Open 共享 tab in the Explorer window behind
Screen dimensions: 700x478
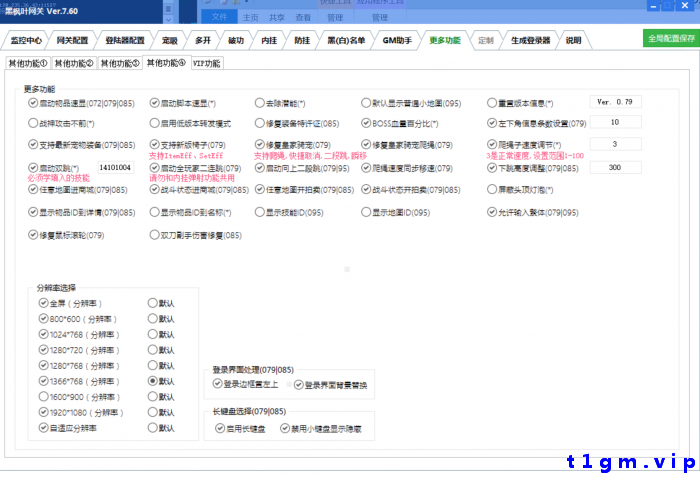276,17
